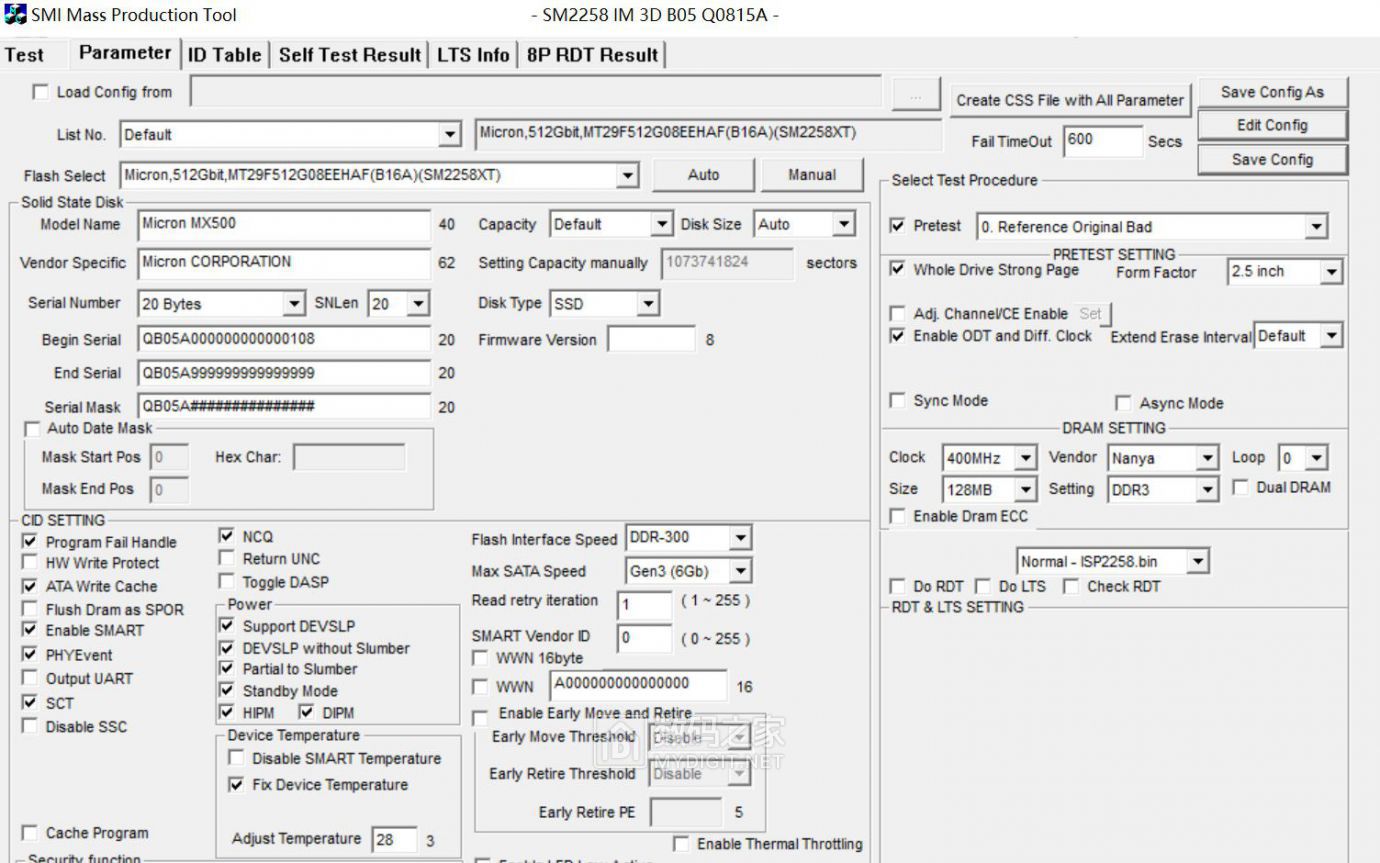The width and height of the screenshot is (1380, 863).
Task: Click the Begin Serial field
Action: pos(285,339)
